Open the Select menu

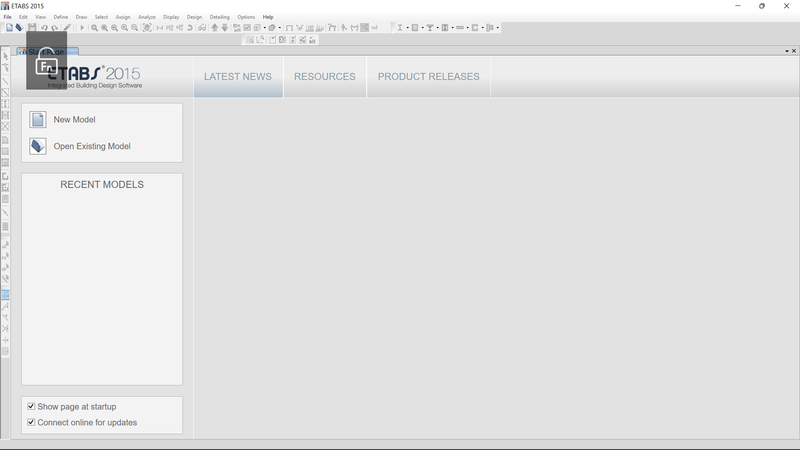(102, 17)
